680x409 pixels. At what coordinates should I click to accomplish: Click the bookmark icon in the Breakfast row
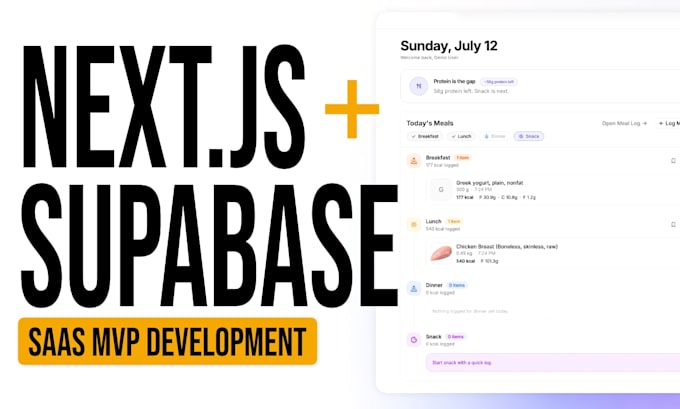point(673,161)
